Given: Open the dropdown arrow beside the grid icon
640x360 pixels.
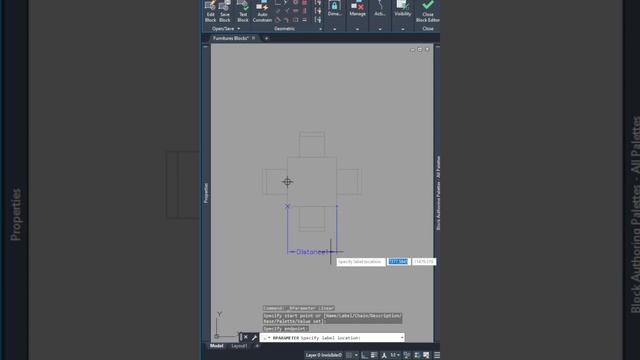Looking at the screenshot, I should coord(356,355).
